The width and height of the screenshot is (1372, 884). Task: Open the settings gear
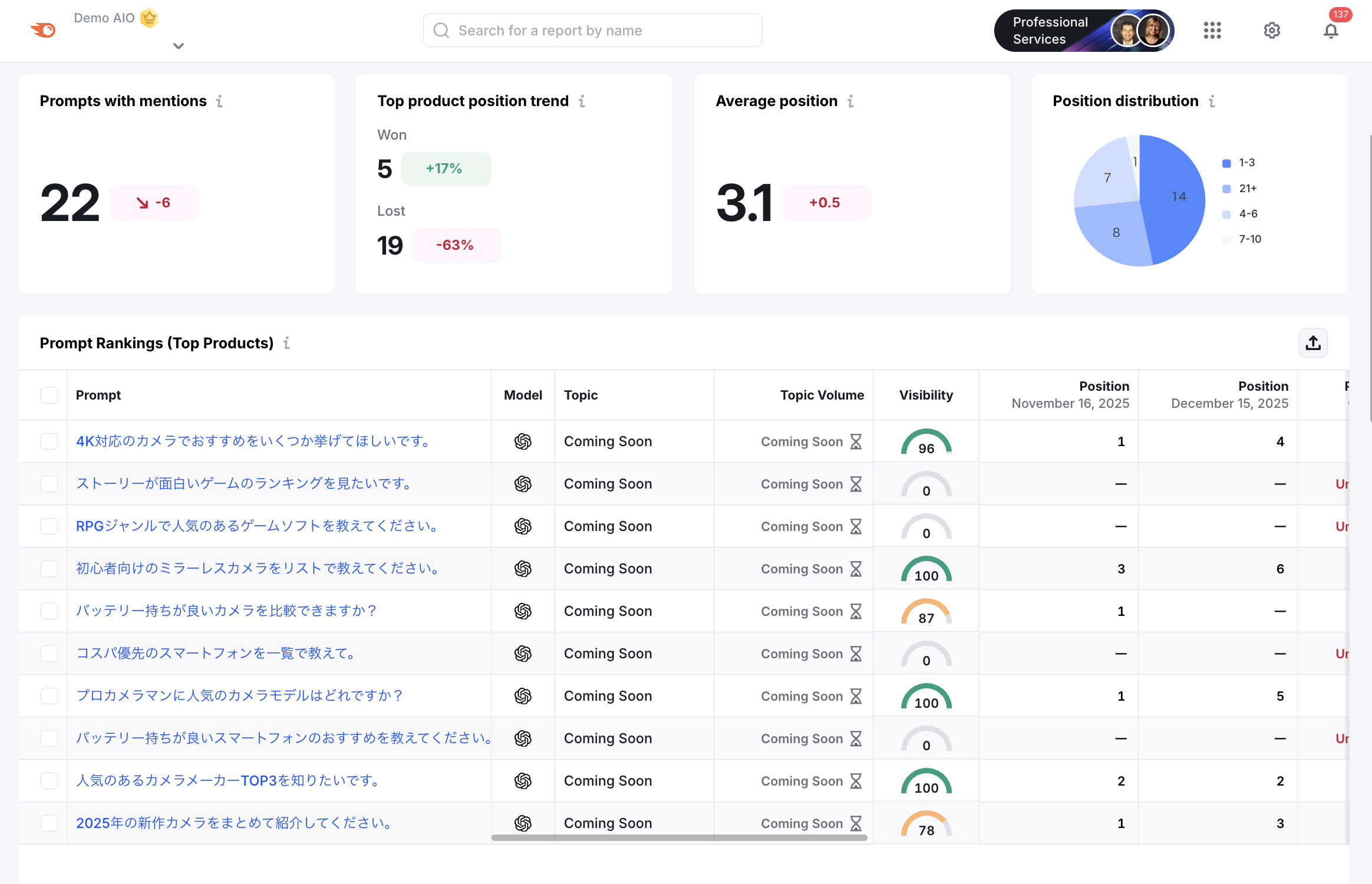coord(1272,31)
